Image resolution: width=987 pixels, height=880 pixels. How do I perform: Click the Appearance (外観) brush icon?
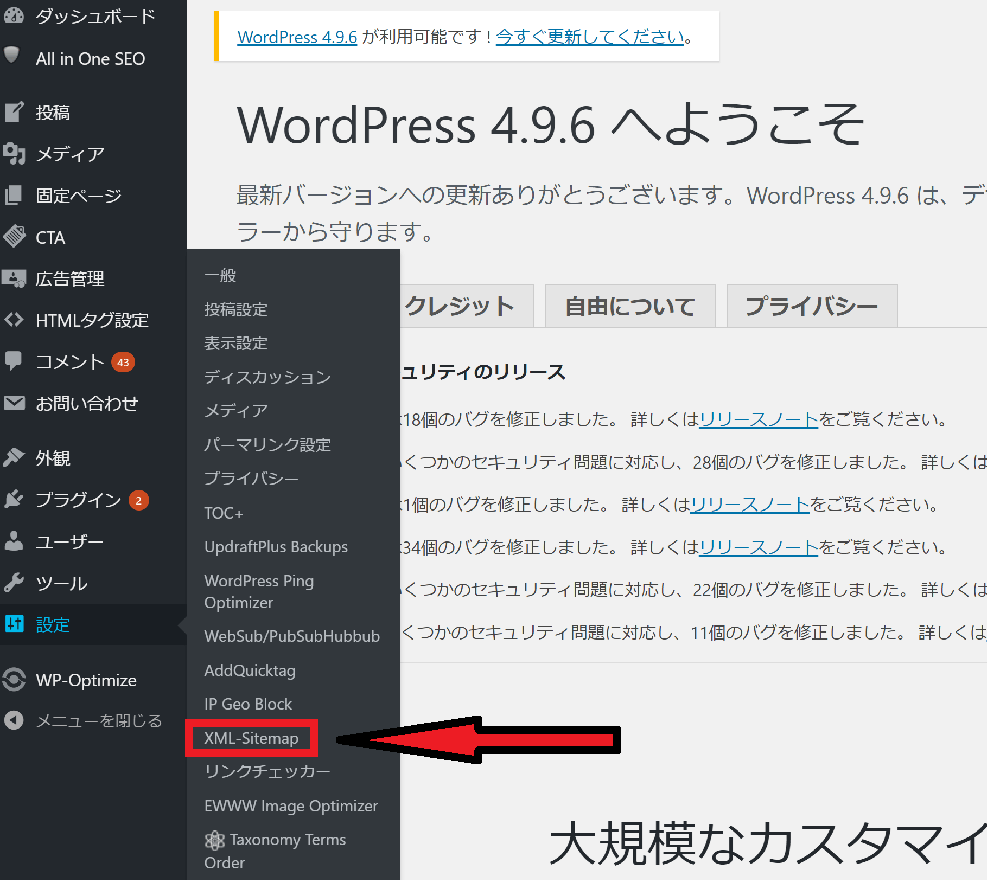tap(14, 458)
